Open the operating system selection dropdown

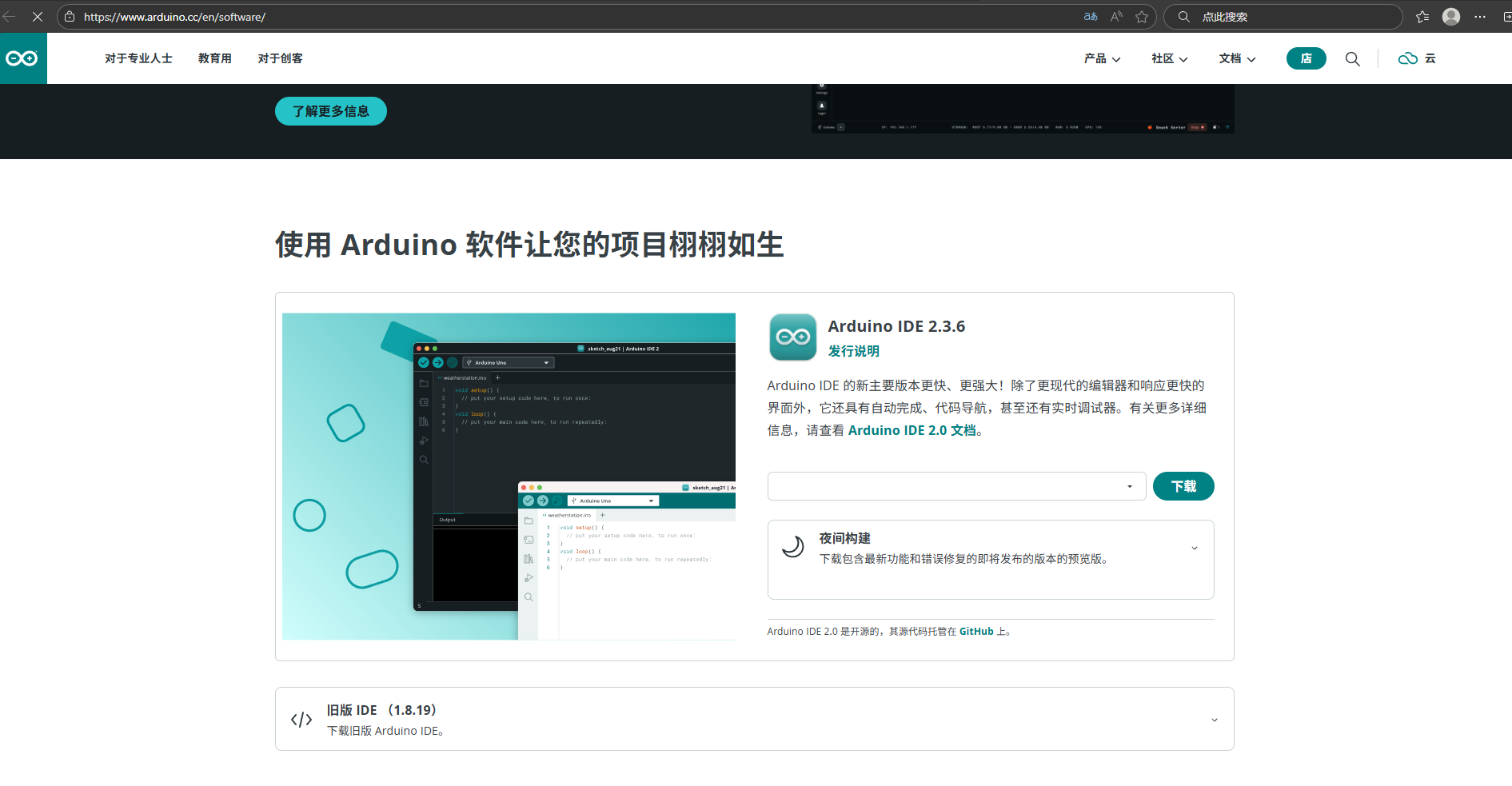pyautogui.click(x=956, y=486)
